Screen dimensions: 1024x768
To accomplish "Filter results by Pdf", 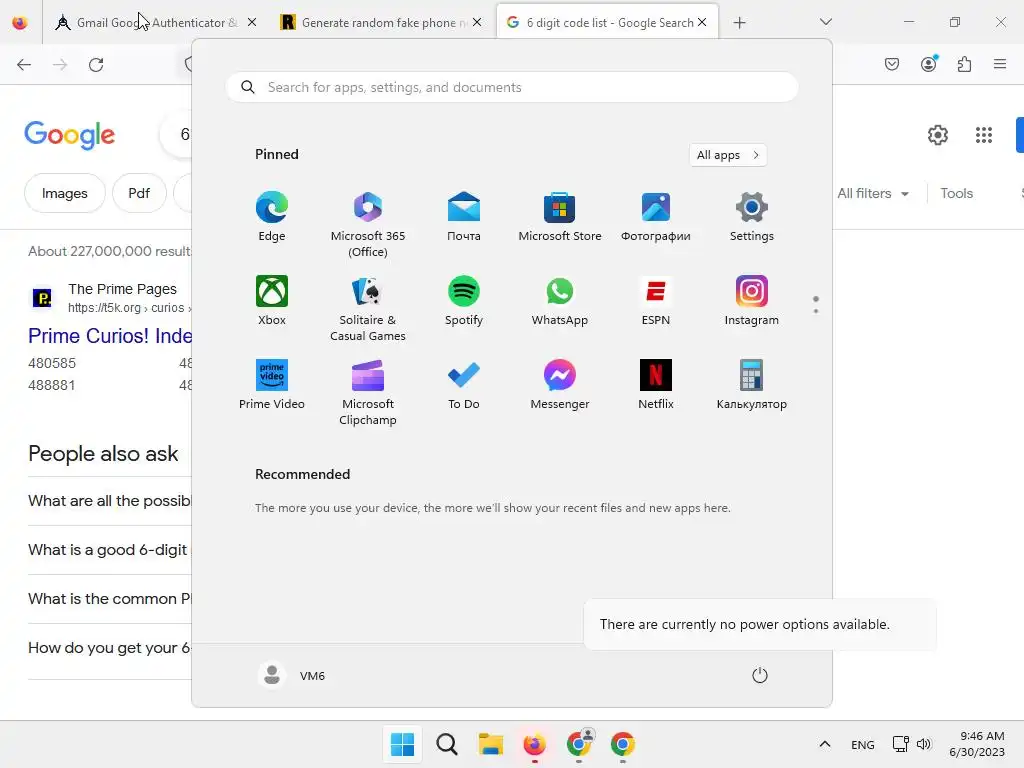I will [x=139, y=193].
